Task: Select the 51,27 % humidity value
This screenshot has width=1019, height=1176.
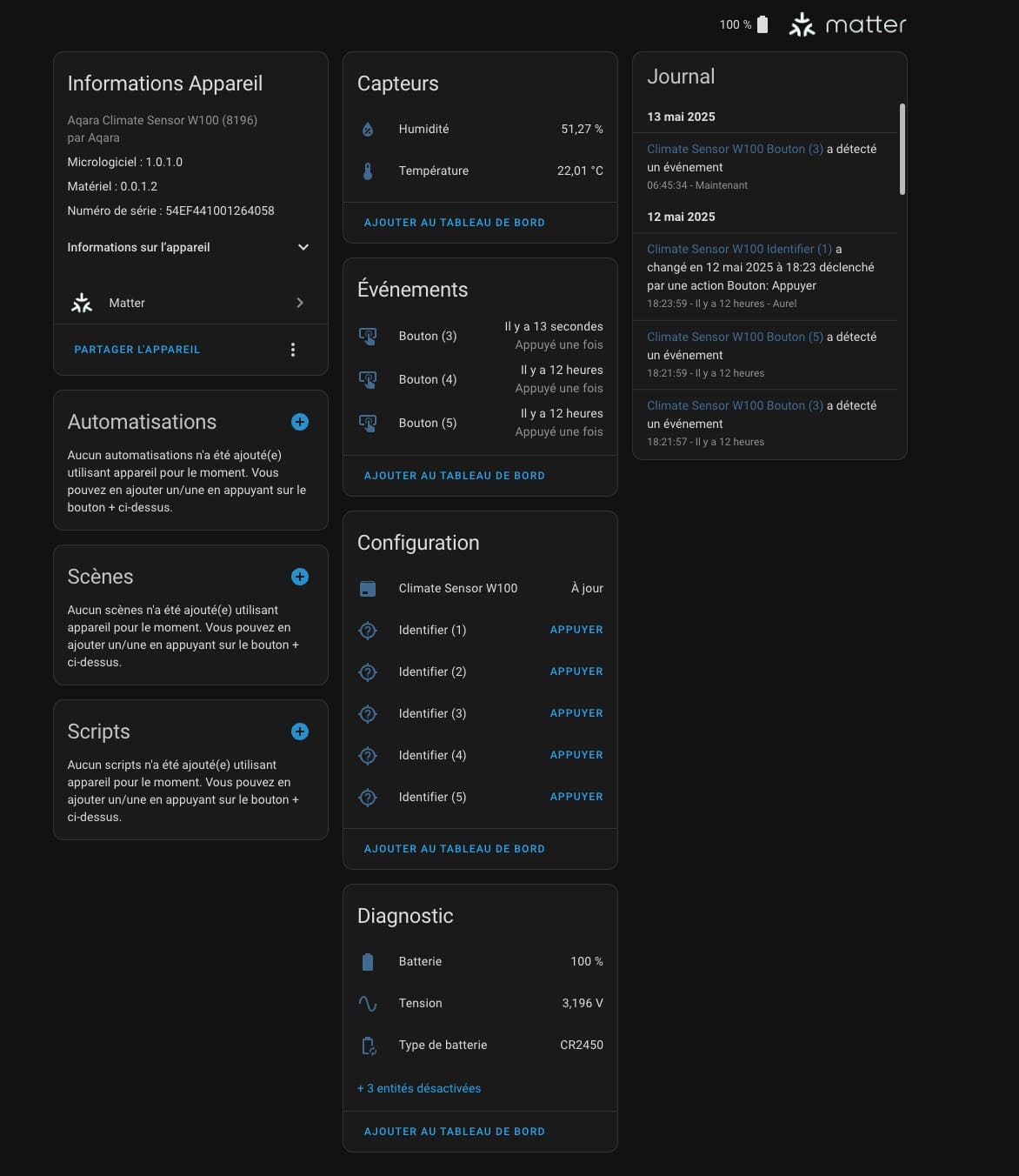Action: click(x=582, y=129)
